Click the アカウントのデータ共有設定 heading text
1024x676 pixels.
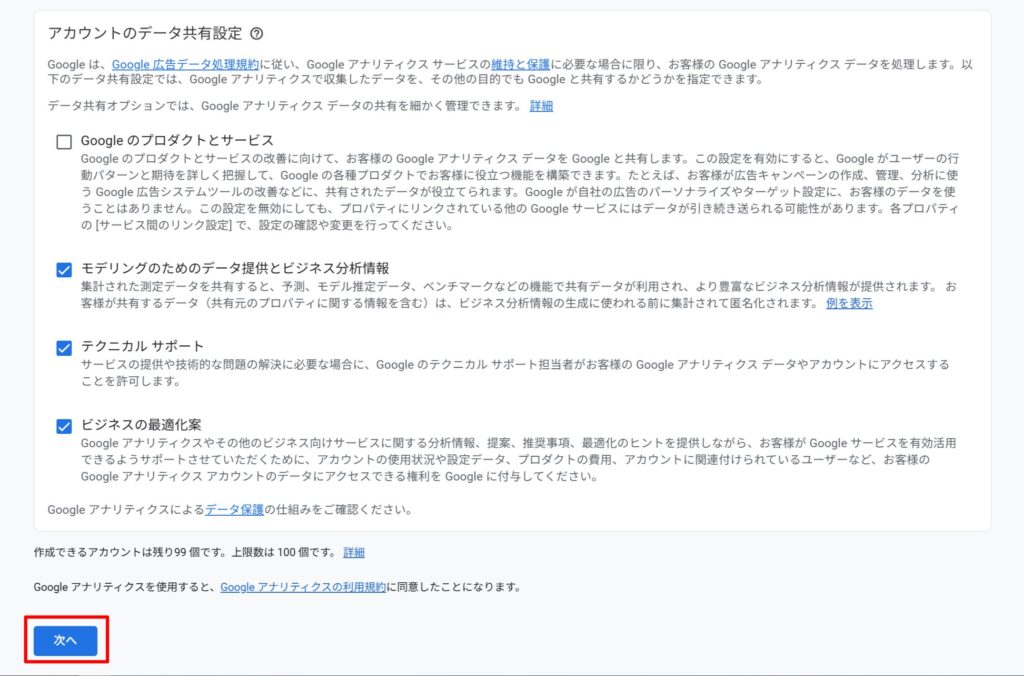pyautogui.click(x=145, y=34)
